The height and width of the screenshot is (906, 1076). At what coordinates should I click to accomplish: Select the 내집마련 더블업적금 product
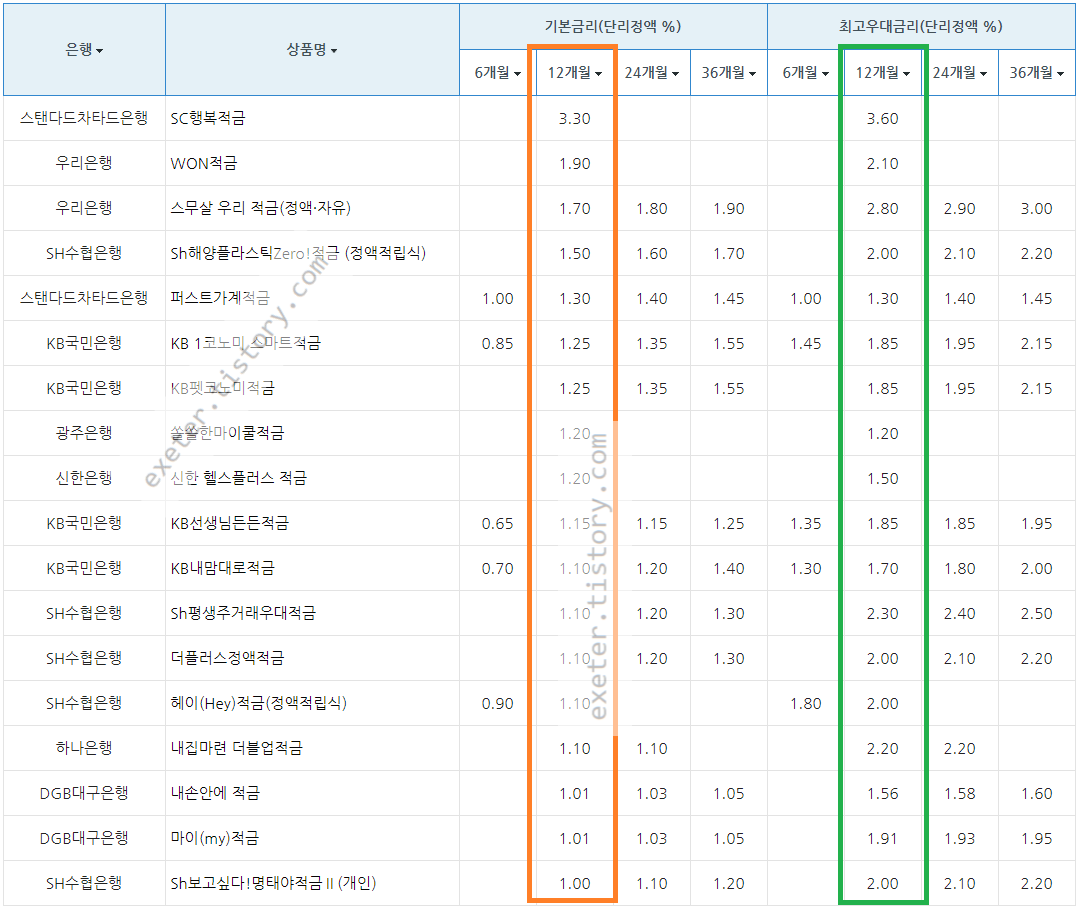point(236,747)
